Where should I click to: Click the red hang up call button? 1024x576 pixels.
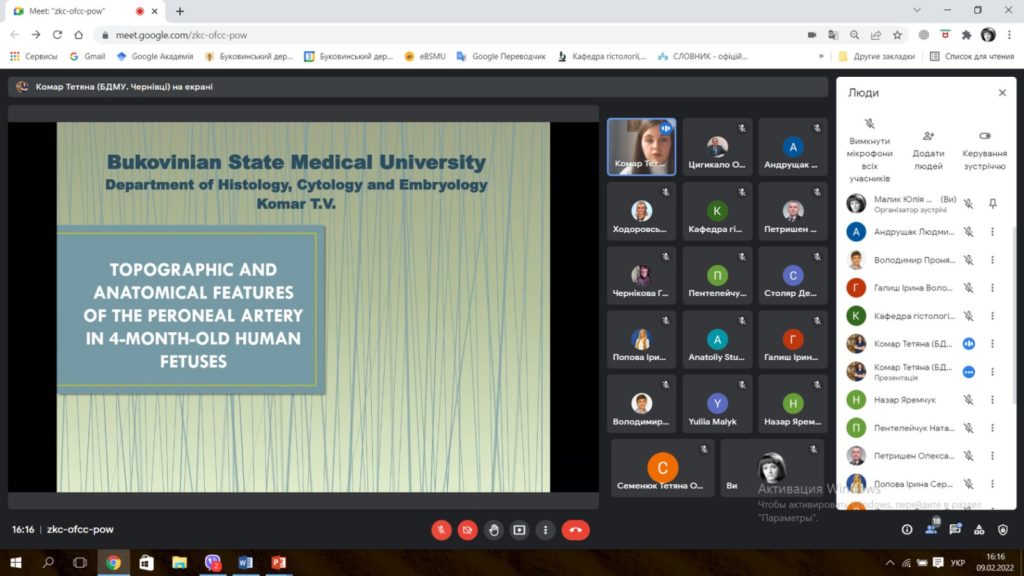pos(575,530)
